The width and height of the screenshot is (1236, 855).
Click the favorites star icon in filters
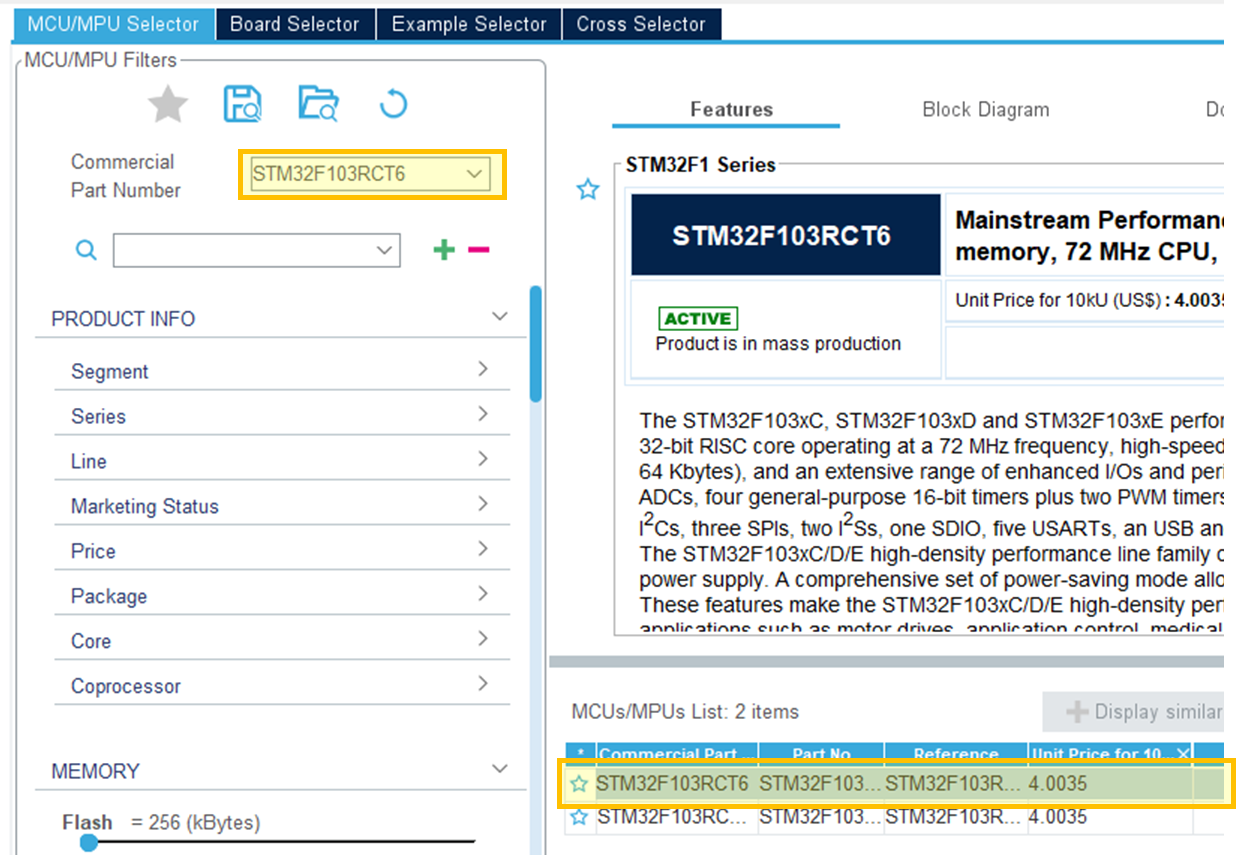tap(168, 104)
